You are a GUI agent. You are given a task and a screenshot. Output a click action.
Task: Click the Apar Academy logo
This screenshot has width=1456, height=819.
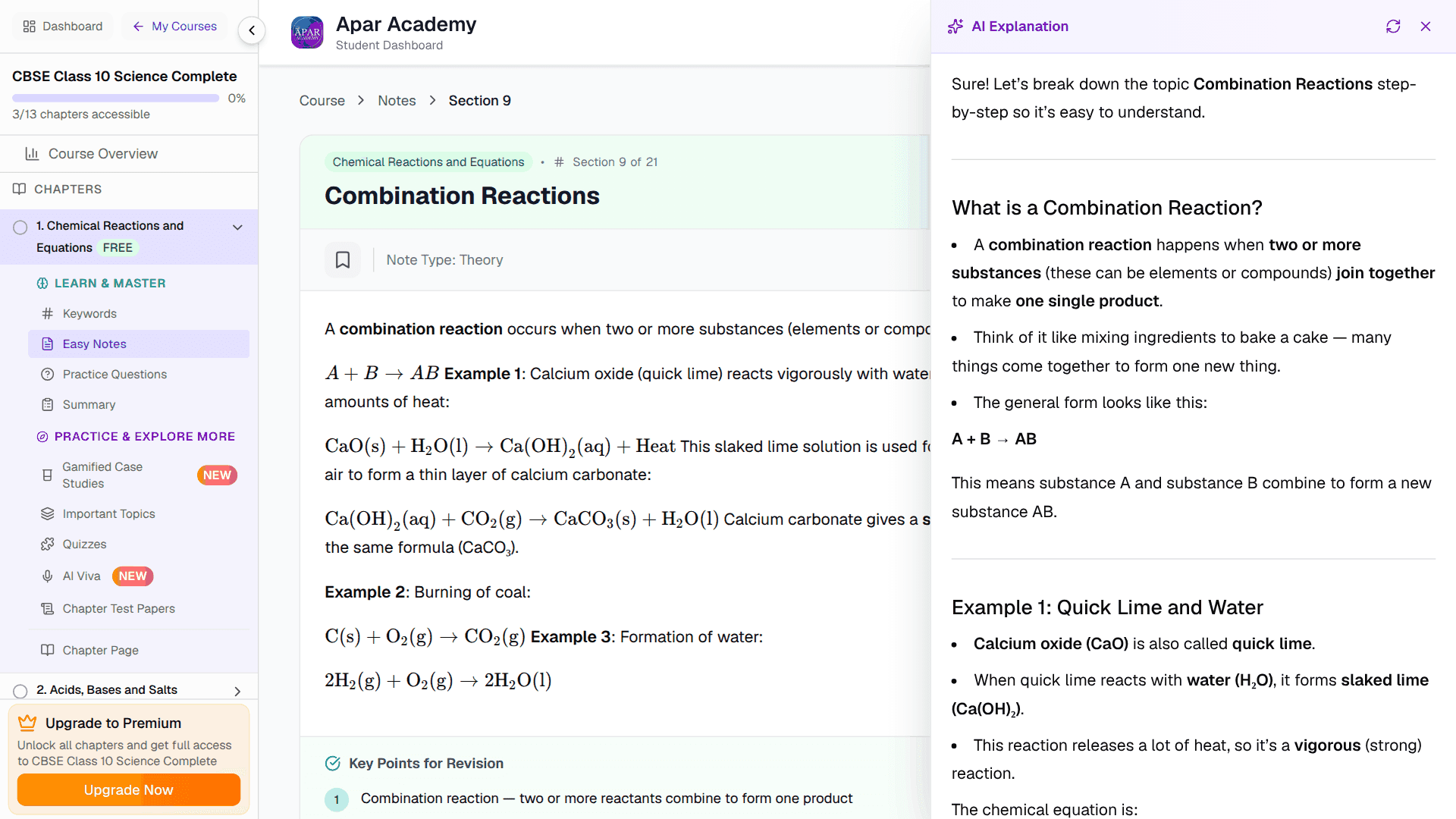click(x=307, y=33)
